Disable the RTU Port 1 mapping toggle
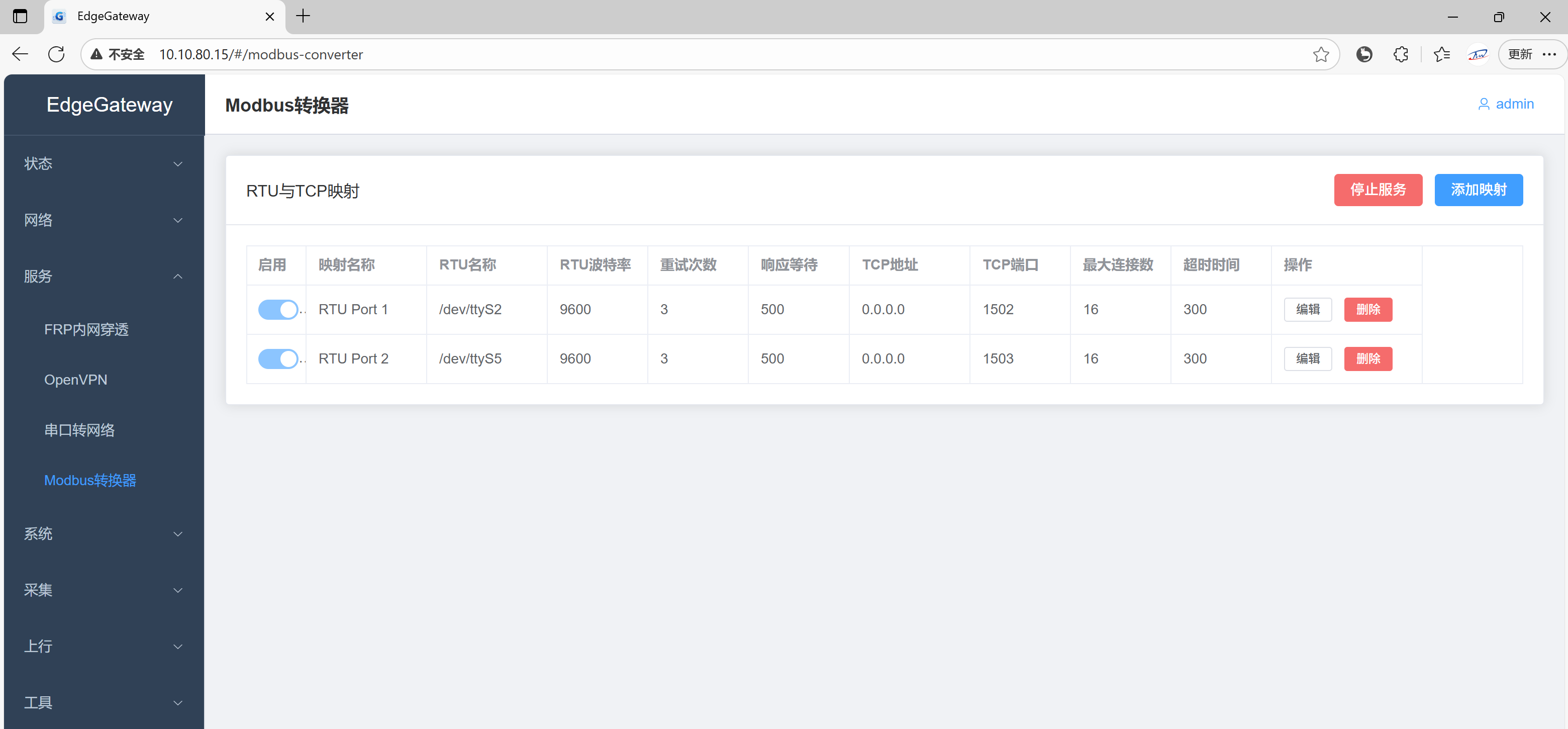The image size is (1568, 729). pyautogui.click(x=278, y=309)
